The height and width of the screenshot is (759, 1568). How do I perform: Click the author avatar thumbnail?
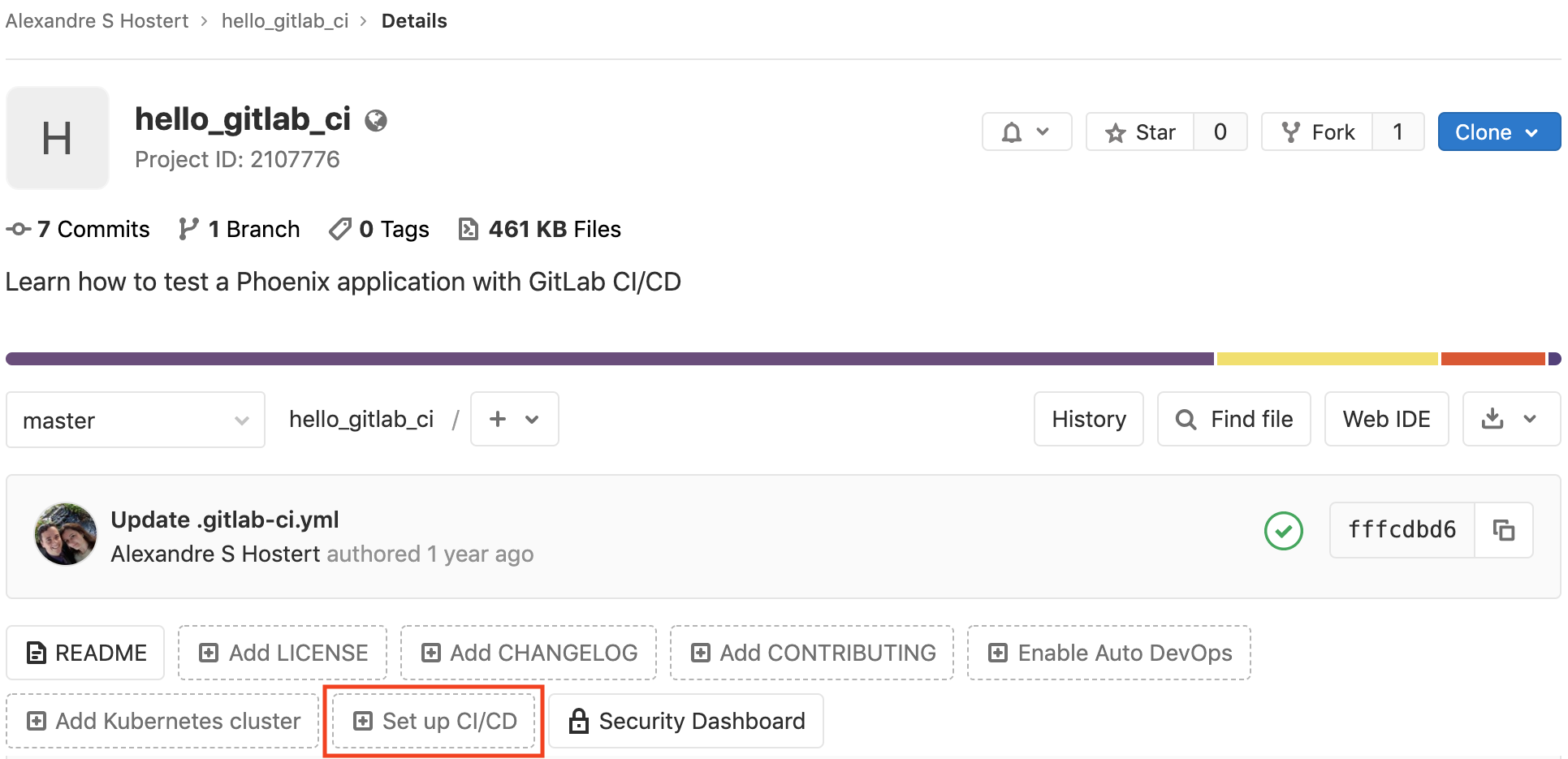[x=66, y=534]
